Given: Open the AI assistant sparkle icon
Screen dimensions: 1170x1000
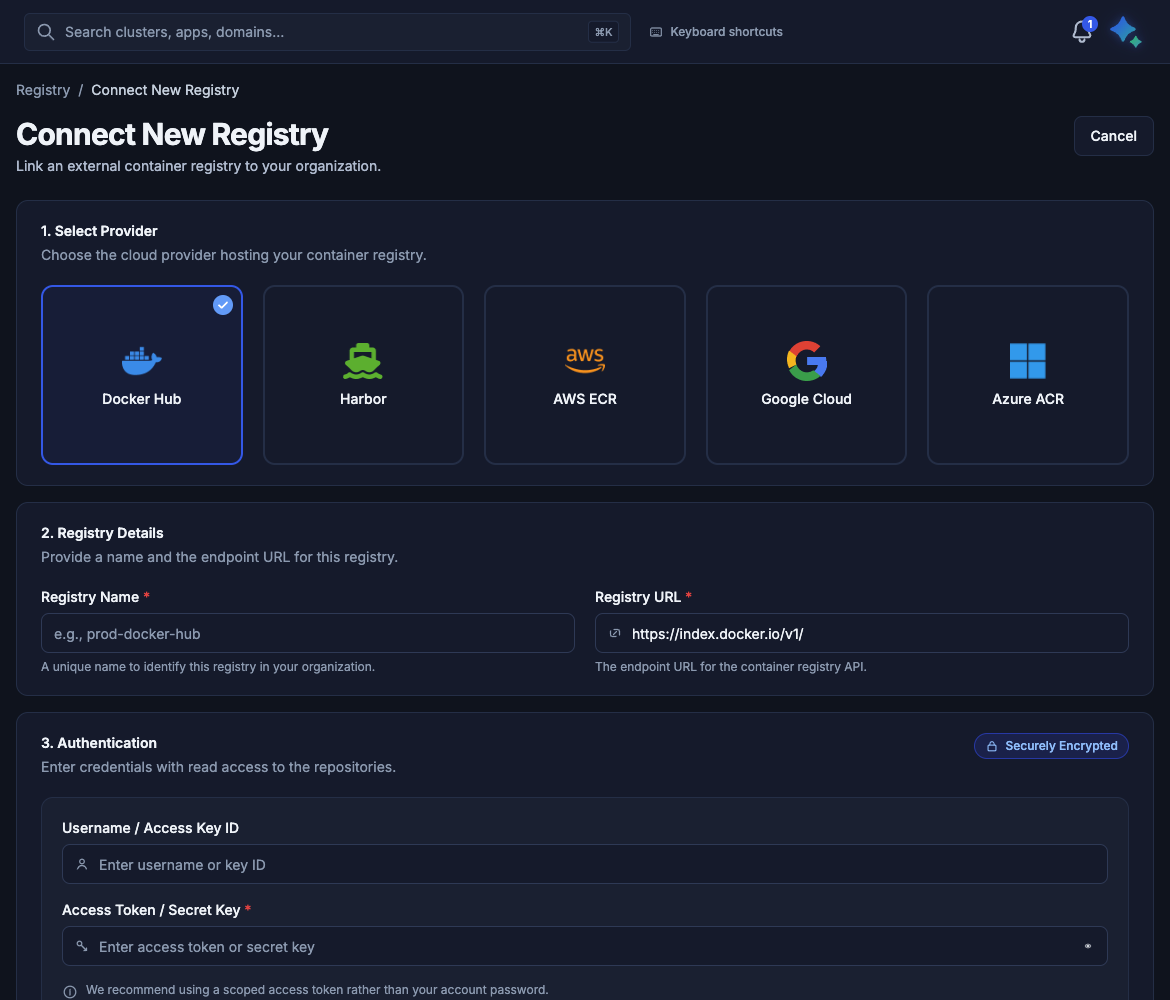Looking at the screenshot, I should (x=1125, y=32).
